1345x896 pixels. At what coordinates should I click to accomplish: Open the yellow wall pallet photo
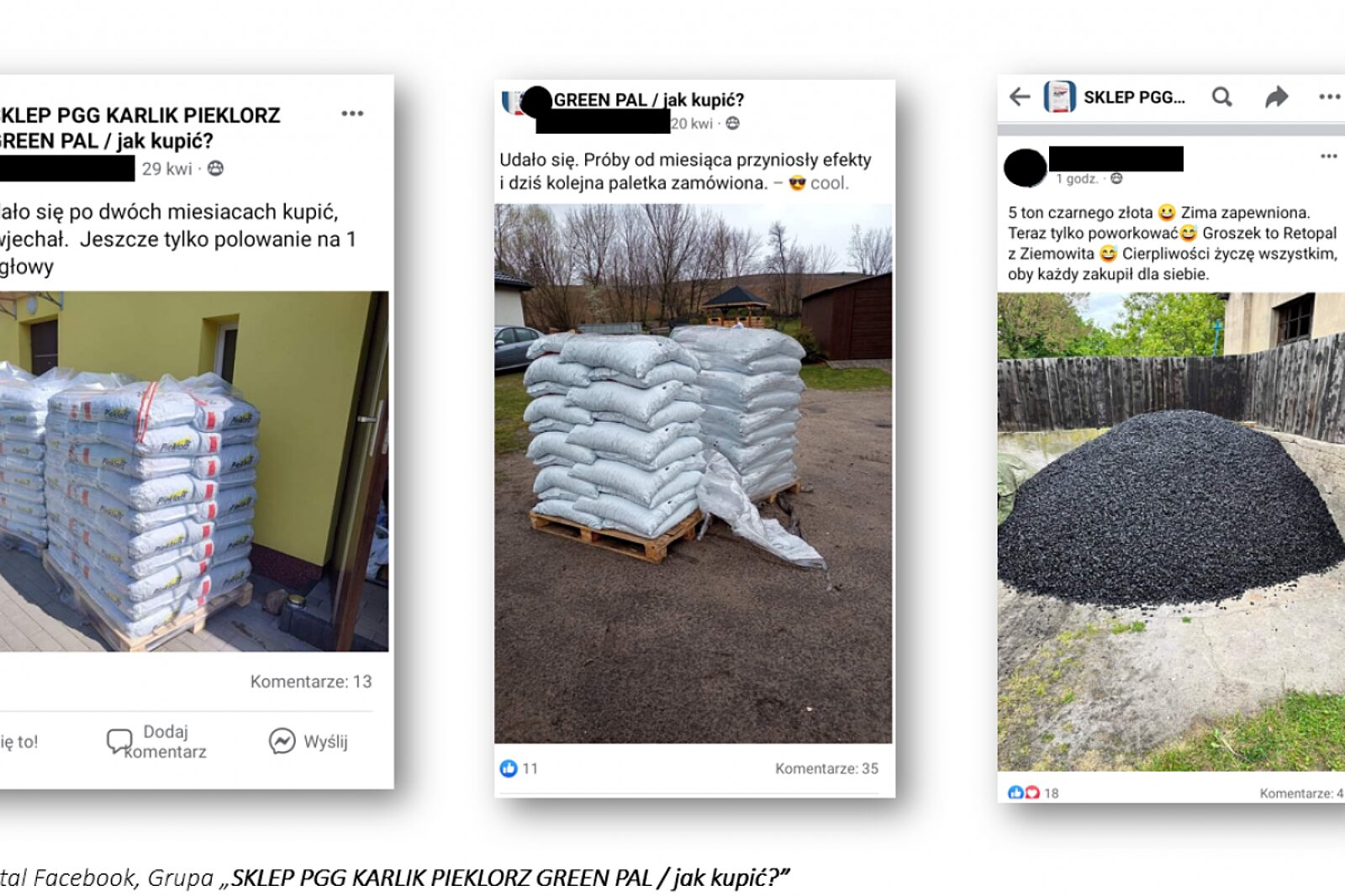click(194, 471)
